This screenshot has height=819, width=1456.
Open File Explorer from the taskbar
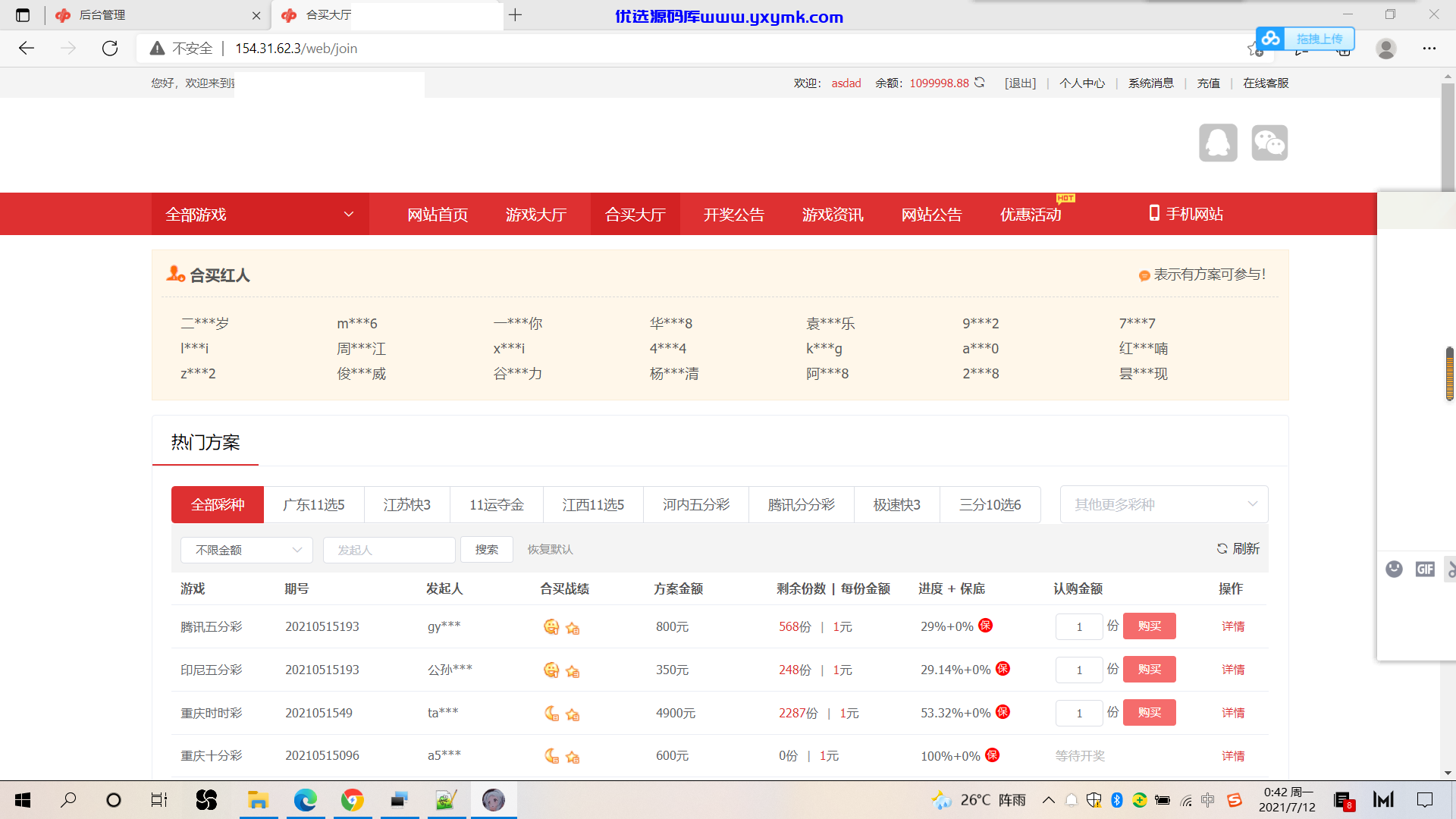pos(258,800)
